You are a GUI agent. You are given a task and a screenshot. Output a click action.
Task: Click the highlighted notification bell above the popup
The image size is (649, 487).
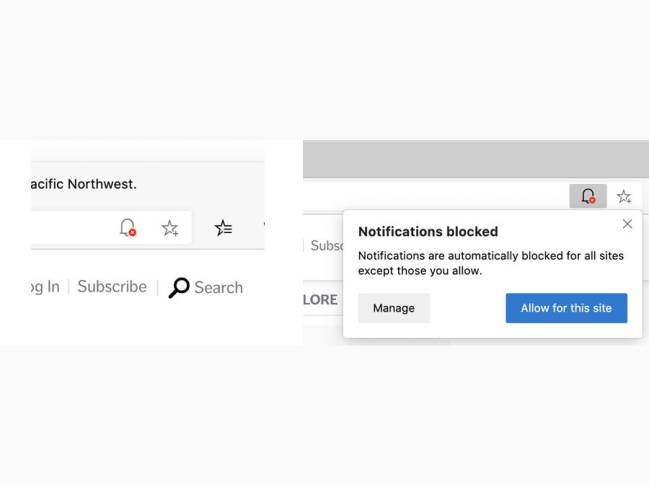click(x=588, y=196)
